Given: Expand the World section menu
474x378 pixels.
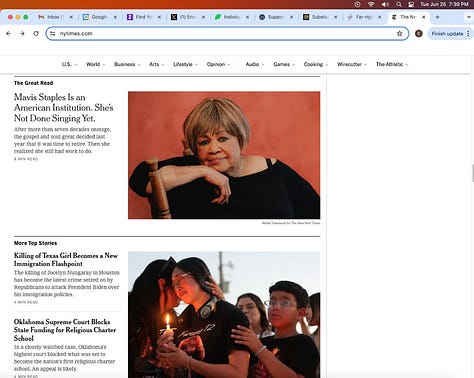Looking at the screenshot, I should click(x=95, y=64).
